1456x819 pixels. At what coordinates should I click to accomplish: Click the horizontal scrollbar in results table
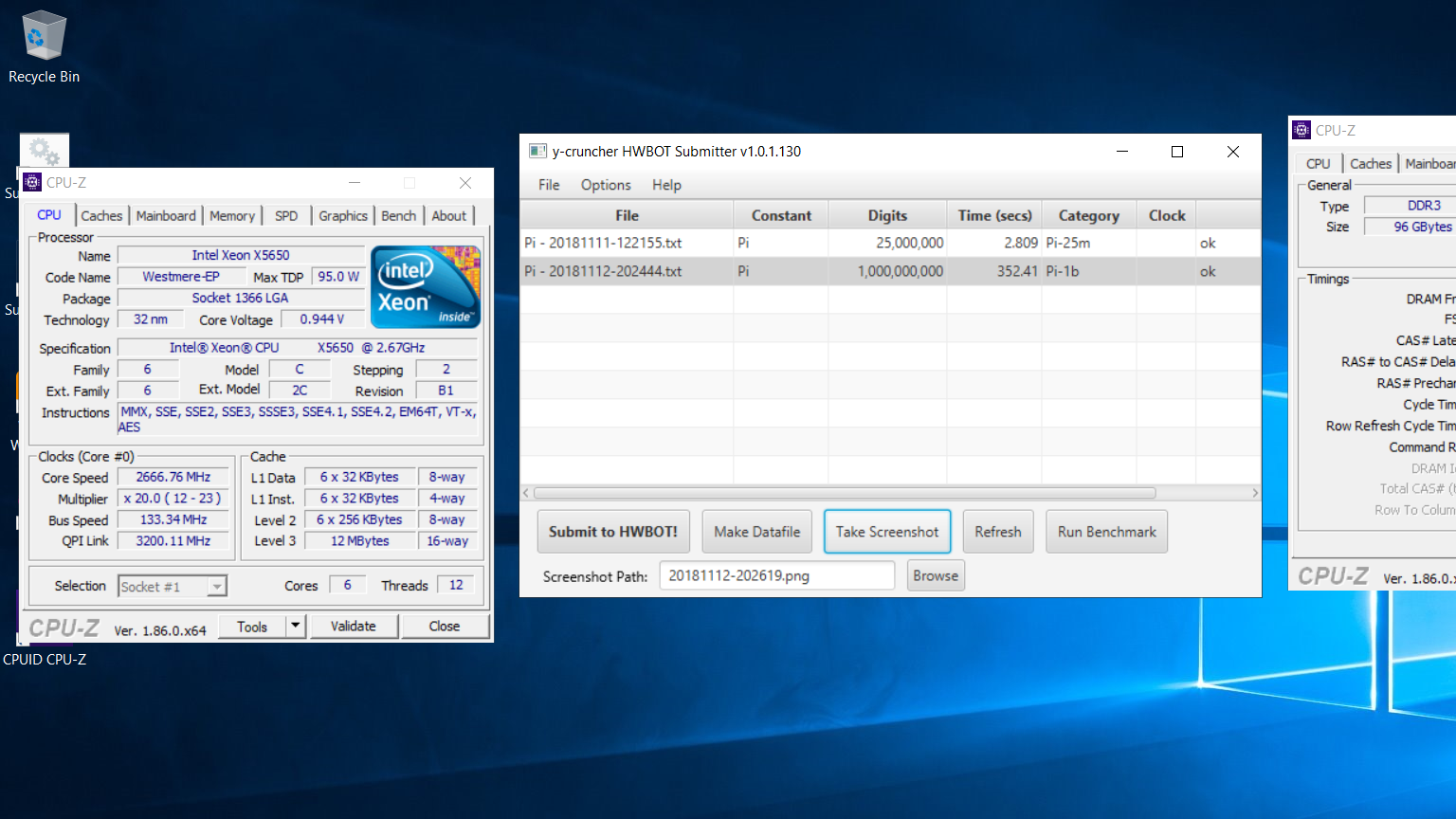[x=845, y=493]
